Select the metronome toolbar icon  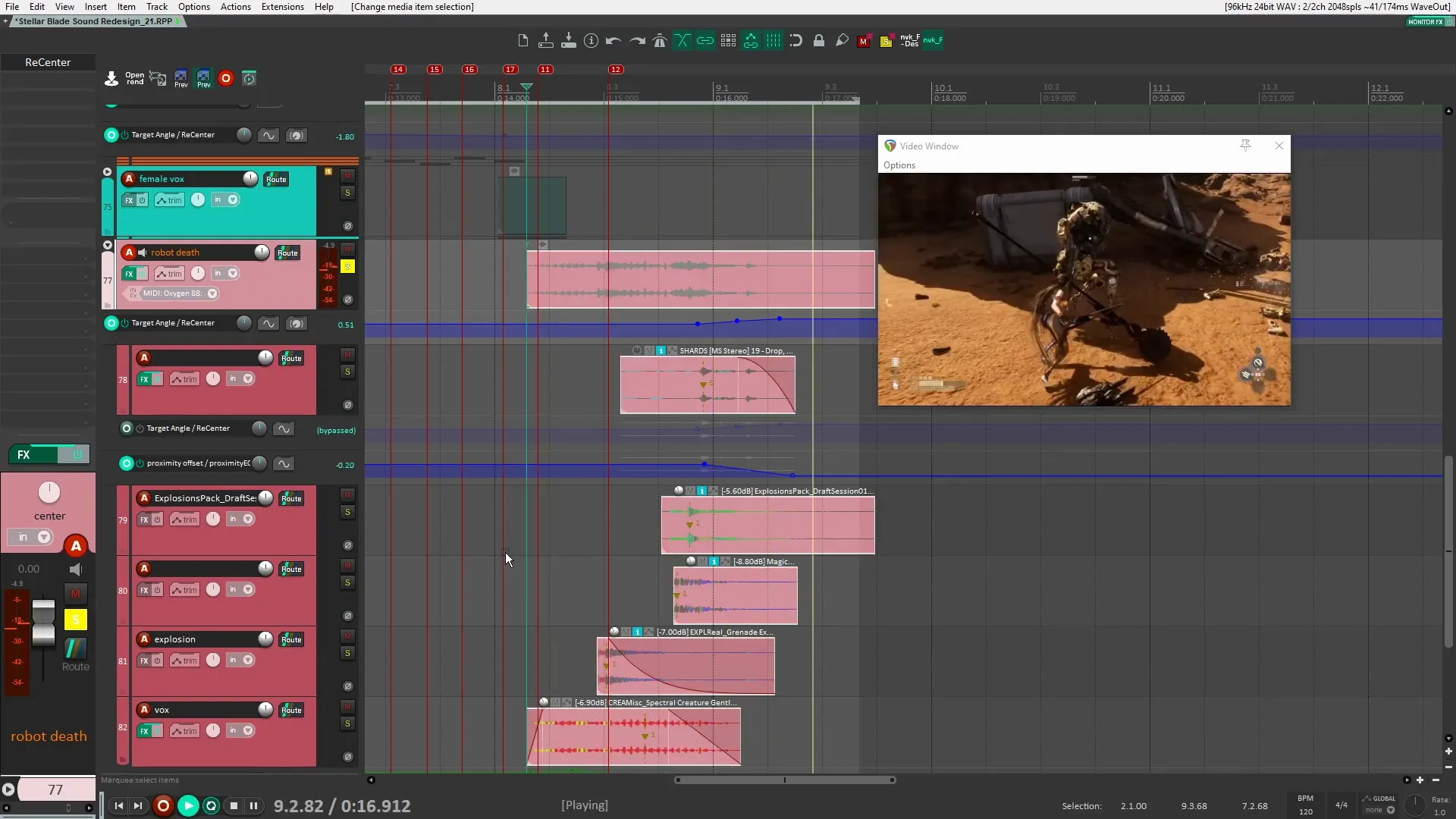[659, 40]
